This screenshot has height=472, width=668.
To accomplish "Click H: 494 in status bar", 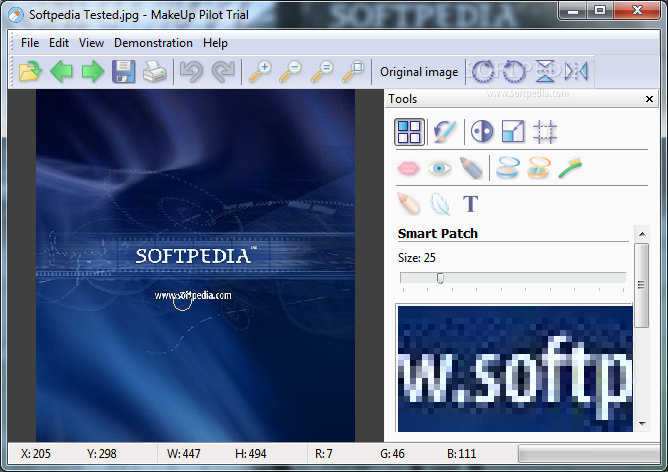I will [250, 454].
